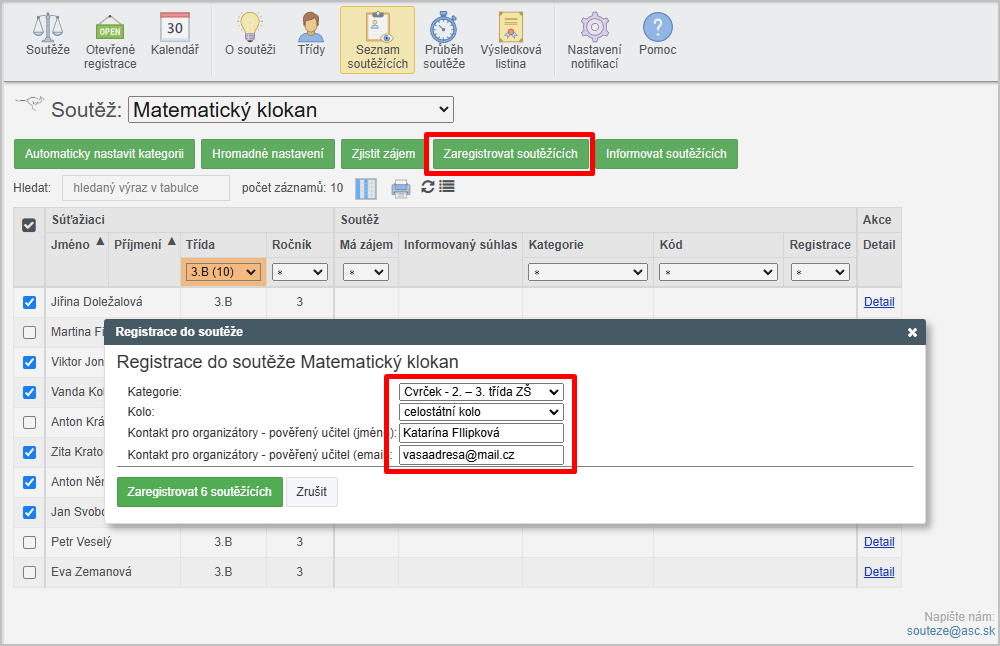The width and height of the screenshot is (1000, 646).
Task: Click the kangaroo logo next to Soutěž
Action: (30, 104)
